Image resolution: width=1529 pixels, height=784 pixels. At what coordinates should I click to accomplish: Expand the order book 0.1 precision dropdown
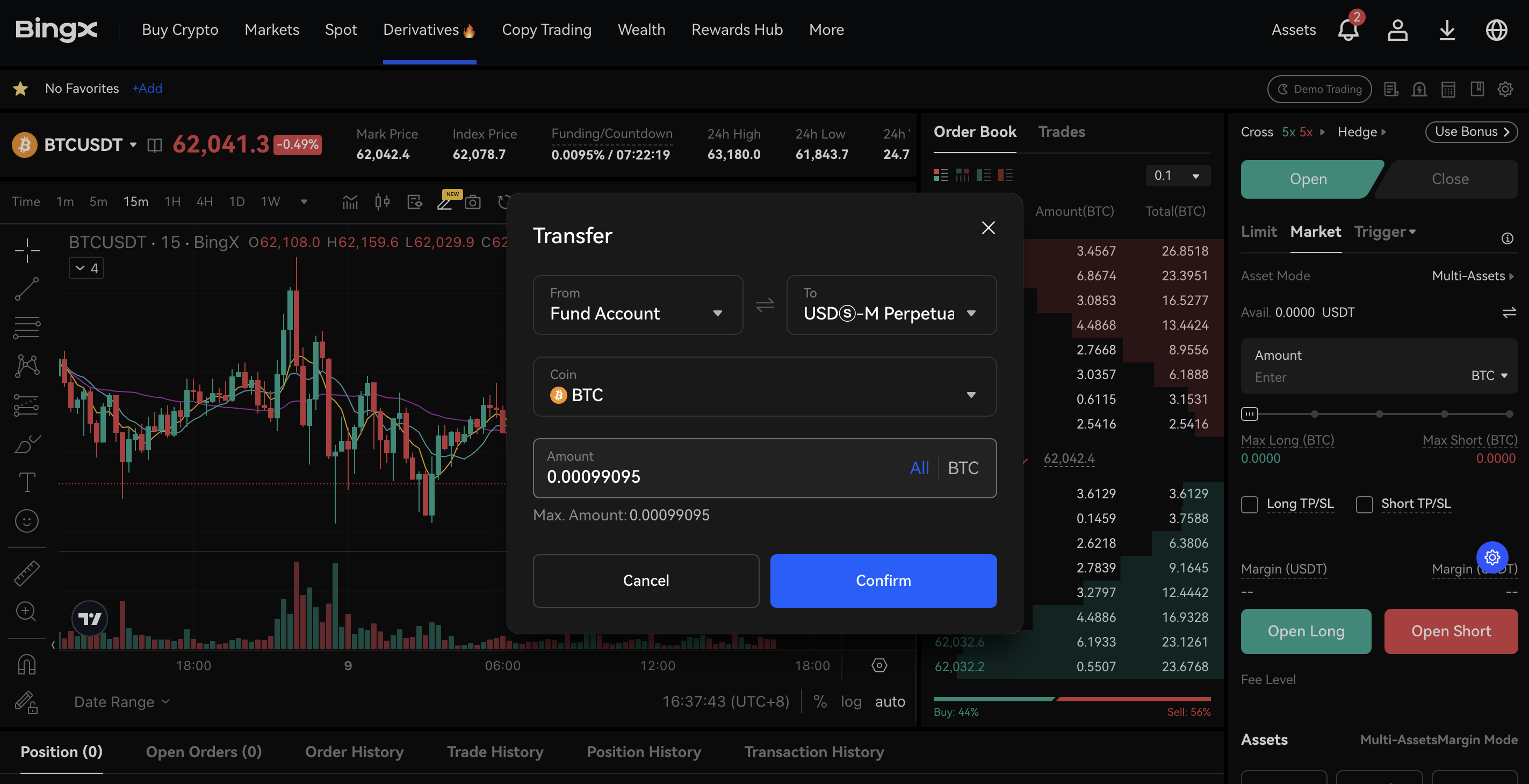(1177, 176)
